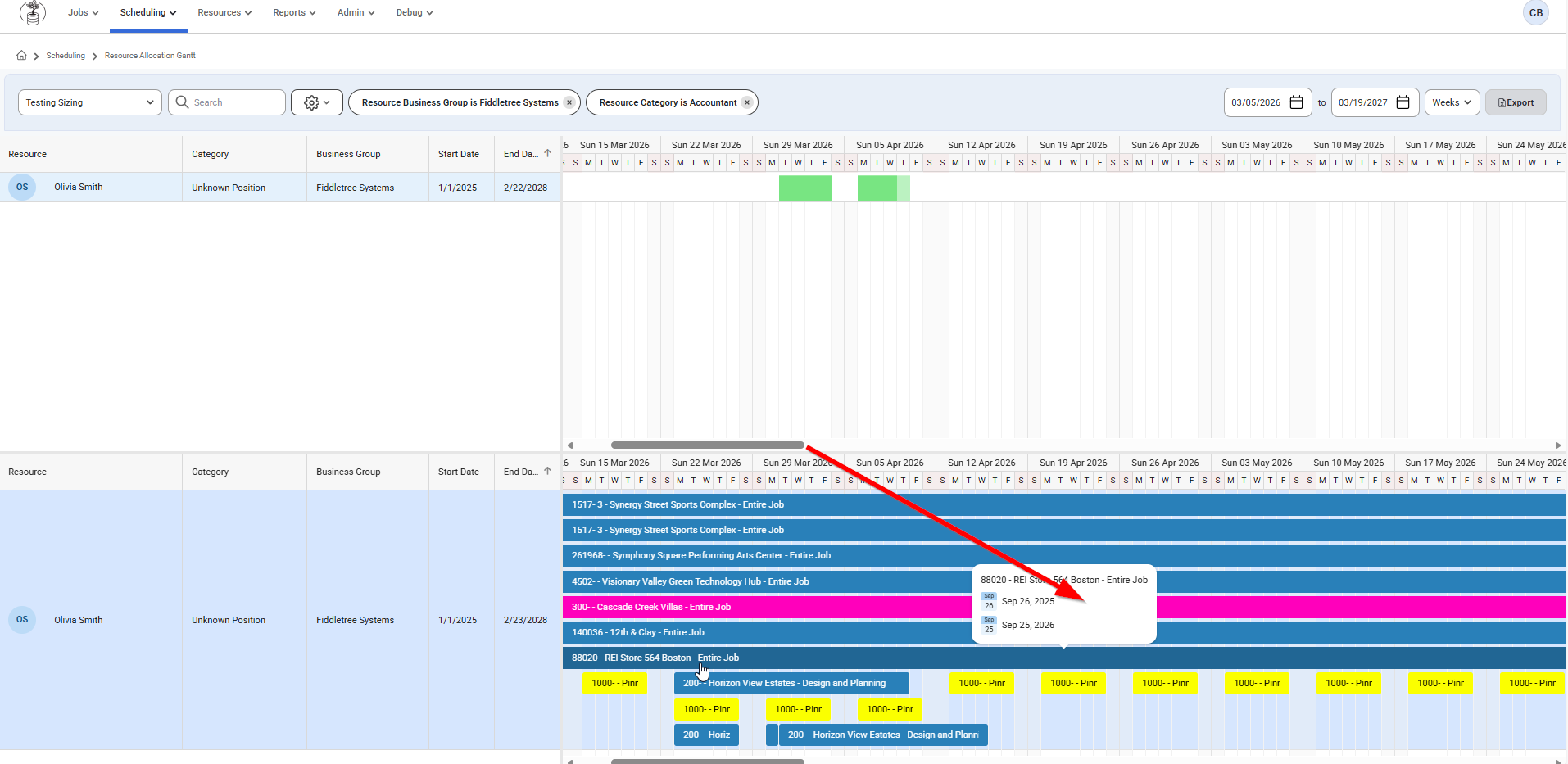Open the CB user profile avatar
This screenshot has width=1568, height=764.
pyautogui.click(x=1536, y=13)
